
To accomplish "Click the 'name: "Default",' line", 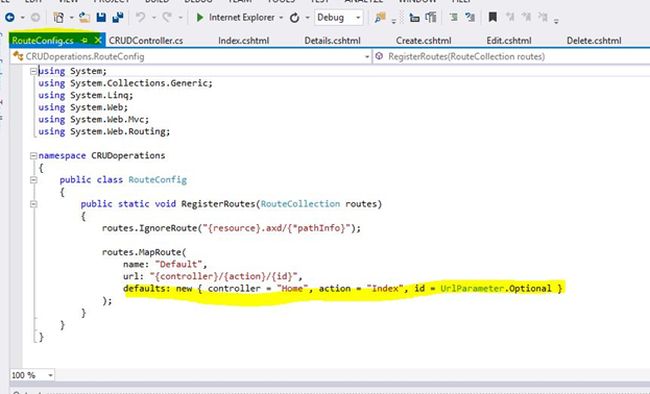I will 165,264.
